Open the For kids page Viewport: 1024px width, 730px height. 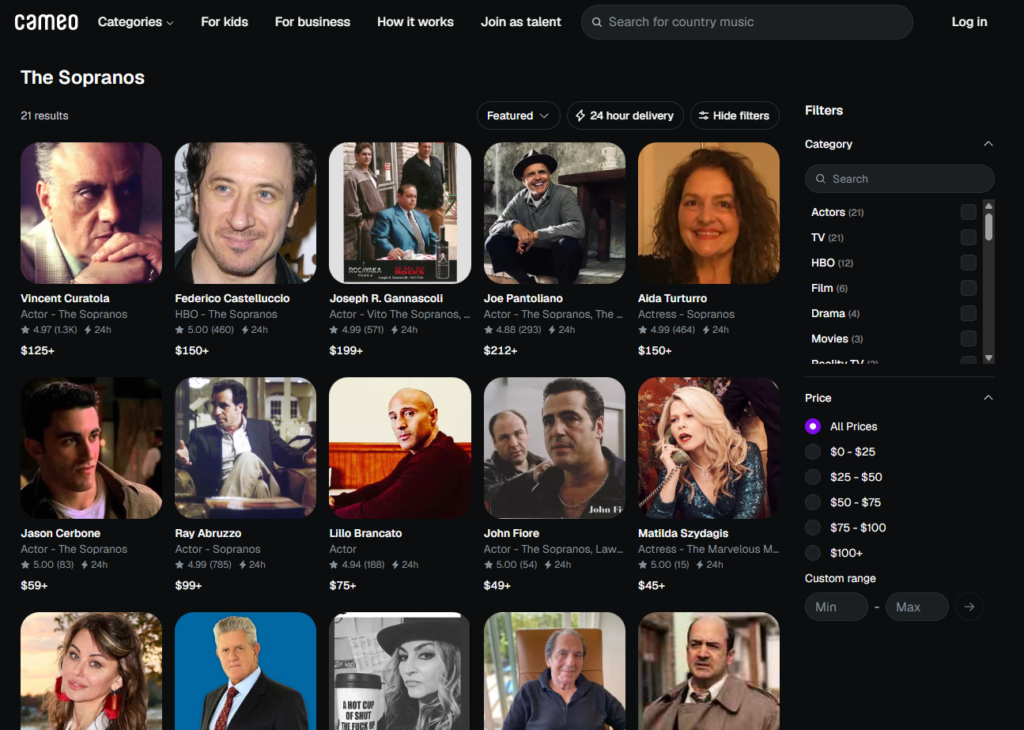pyautogui.click(x=225, y=22)
